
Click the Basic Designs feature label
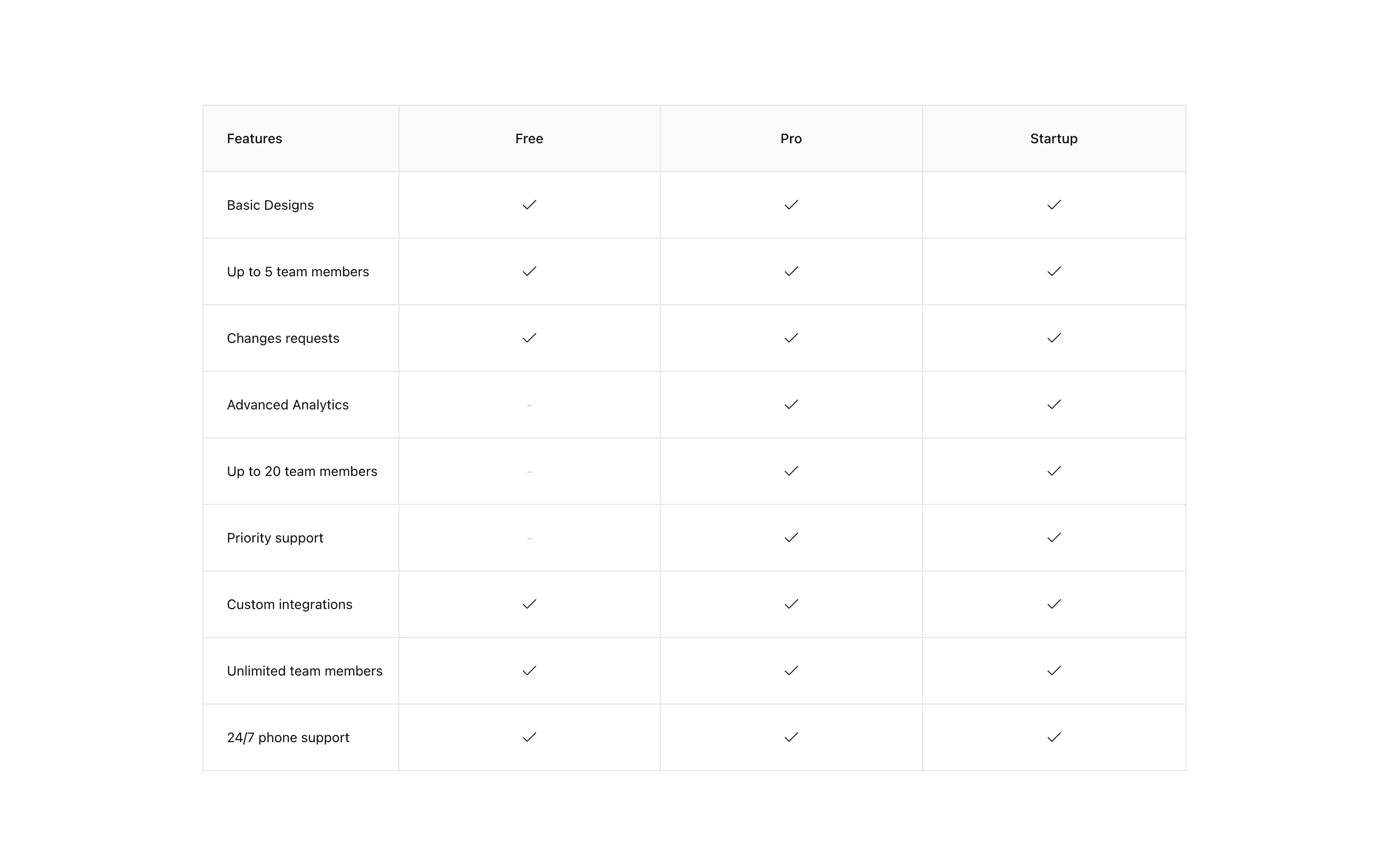[x=271, y=205]
